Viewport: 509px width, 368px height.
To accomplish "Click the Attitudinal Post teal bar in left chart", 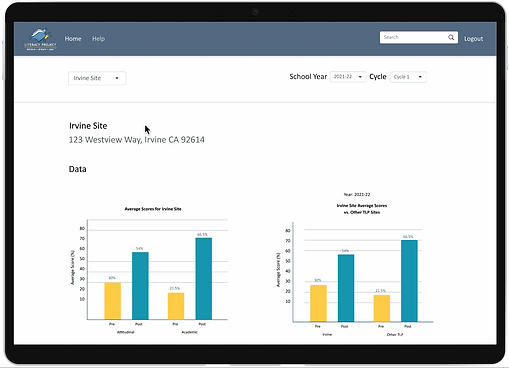I will click(x=140, y=286).
